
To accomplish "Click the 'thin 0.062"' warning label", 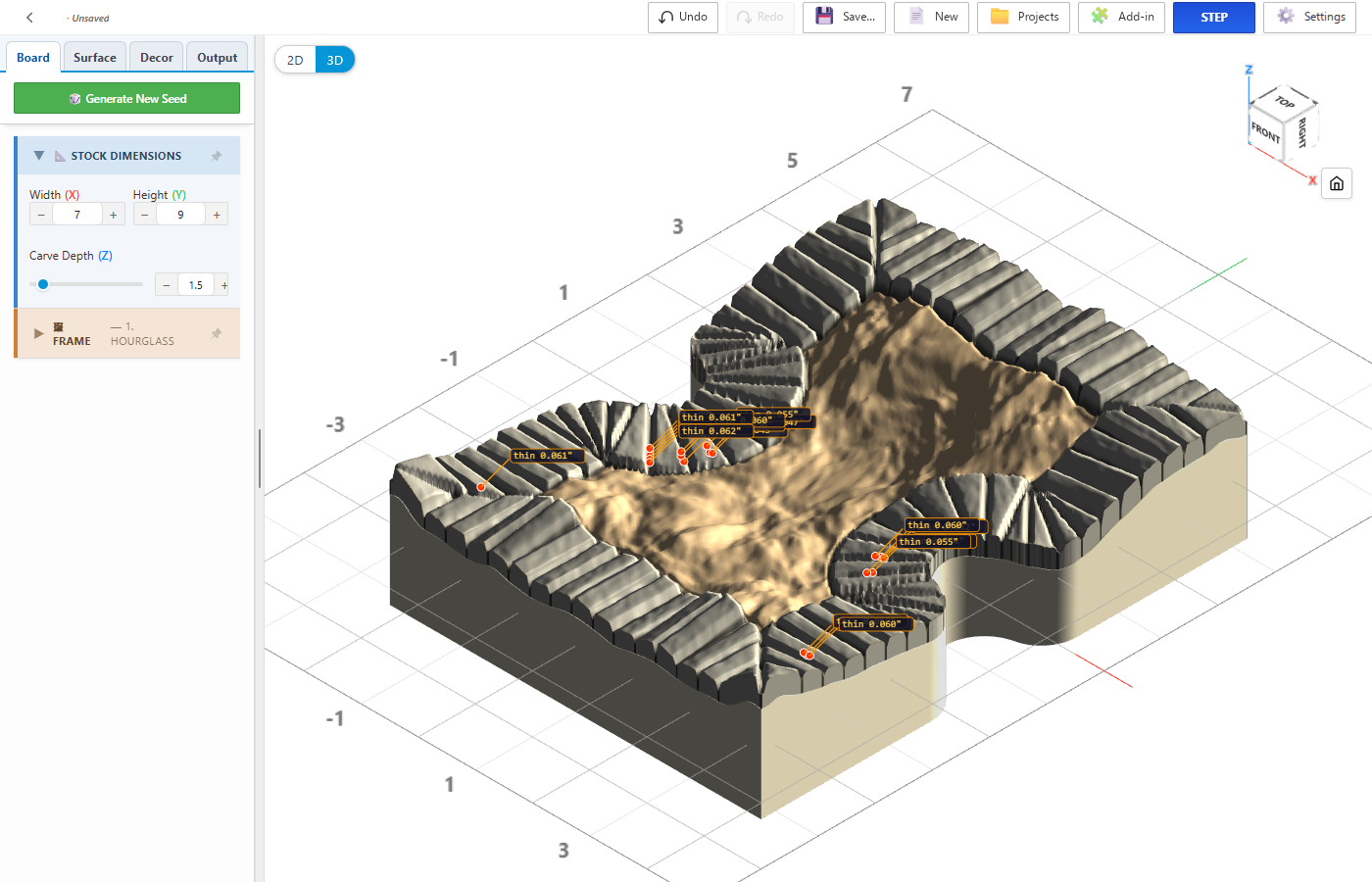I will (715, 431).
